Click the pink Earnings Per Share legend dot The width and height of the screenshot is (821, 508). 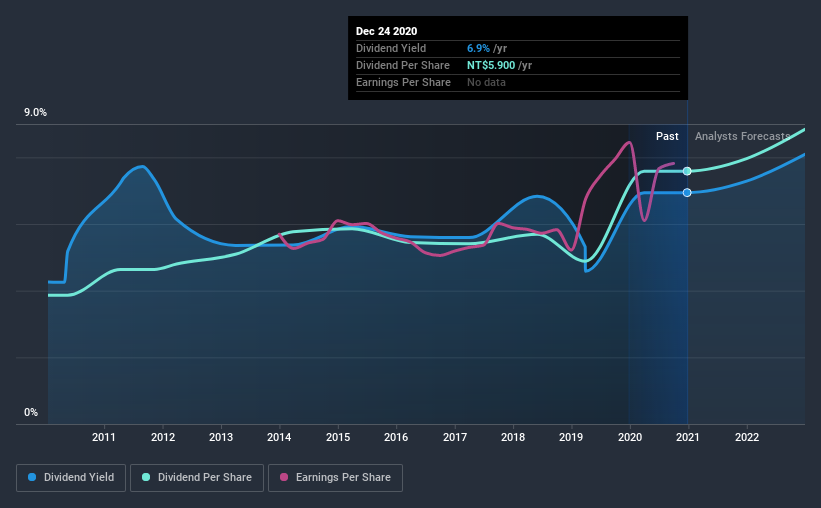click(x=284, y=477)
